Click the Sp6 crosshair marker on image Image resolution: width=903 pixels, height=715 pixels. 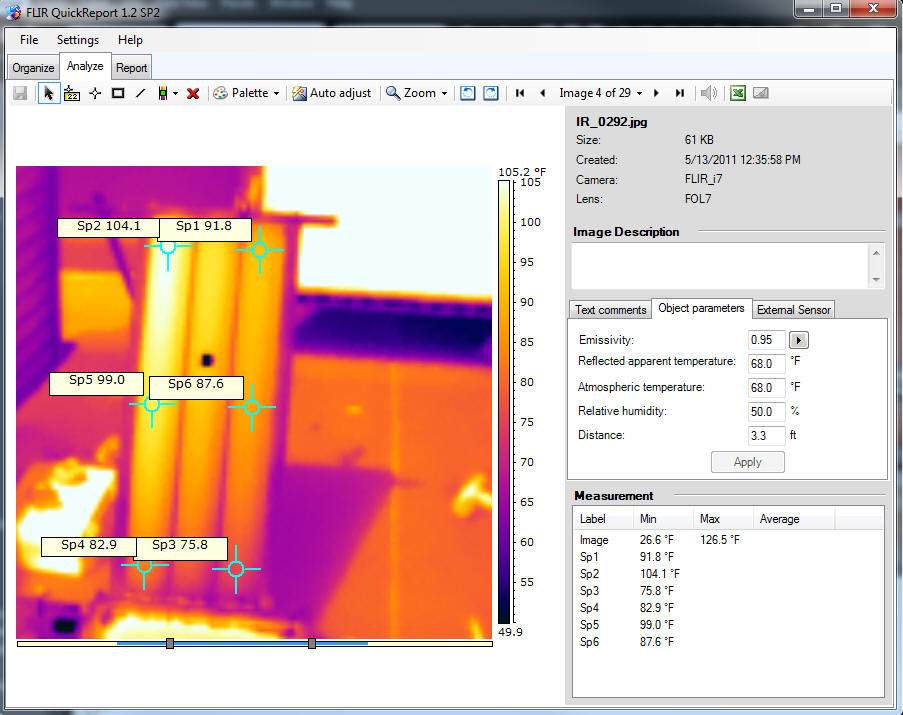pos(252,407)
